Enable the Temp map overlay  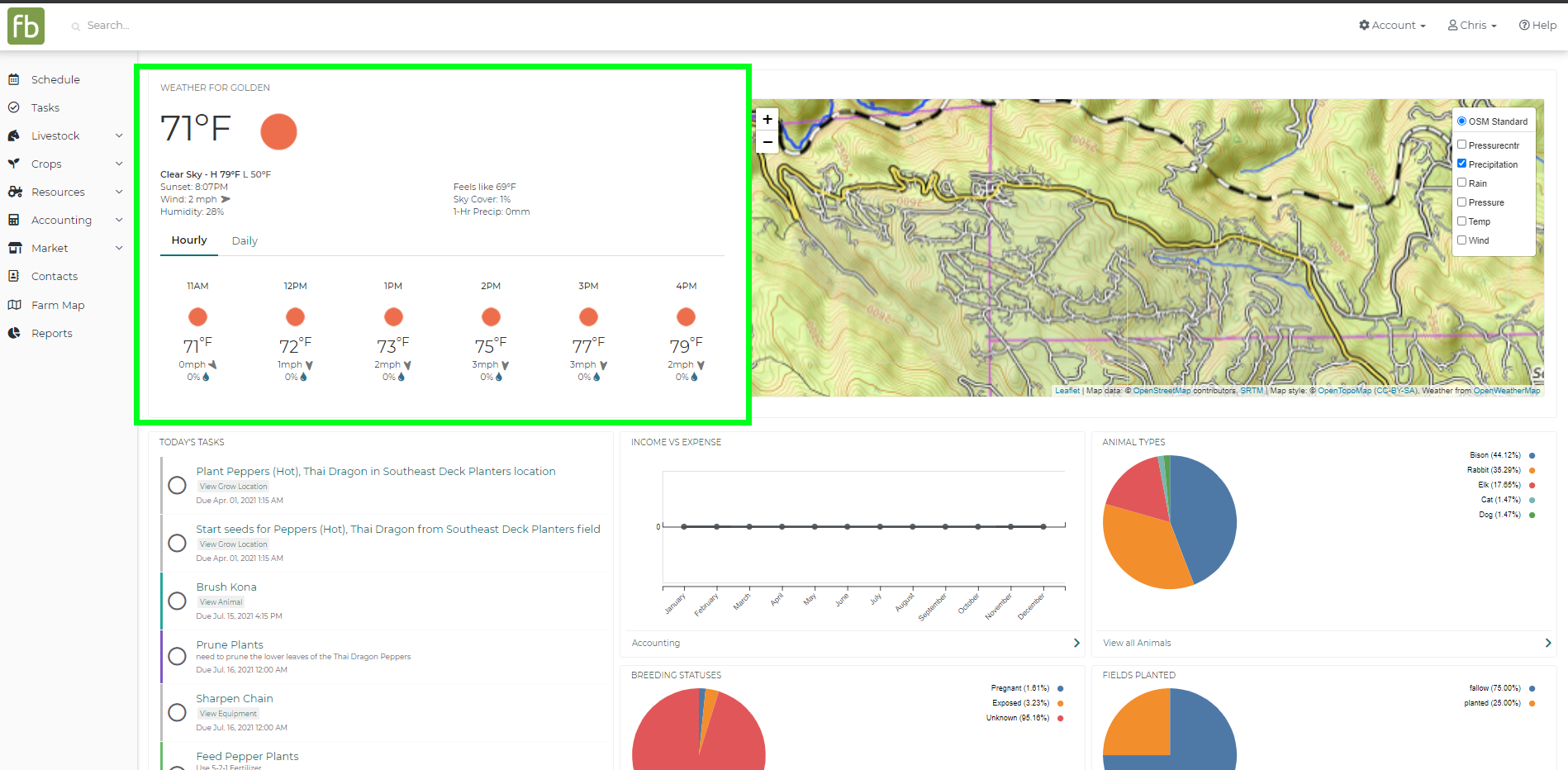pyautogui.click(x=1461, y=221)
